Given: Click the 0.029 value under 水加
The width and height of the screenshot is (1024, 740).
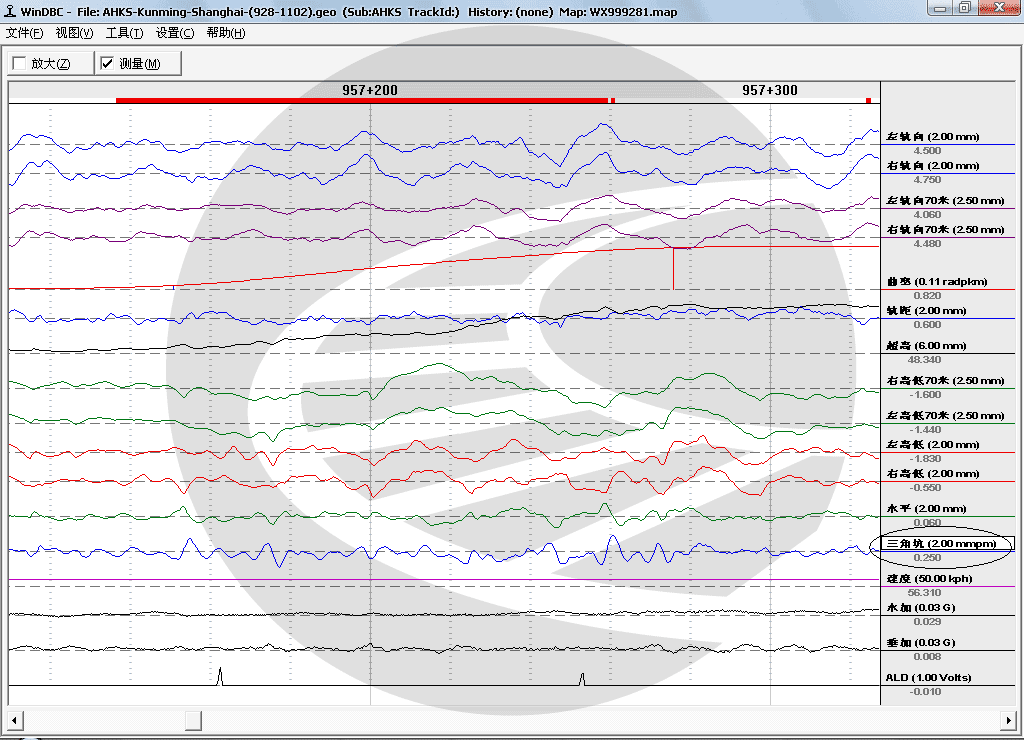Looking at the screenshot, I should [x=927, y=622].
